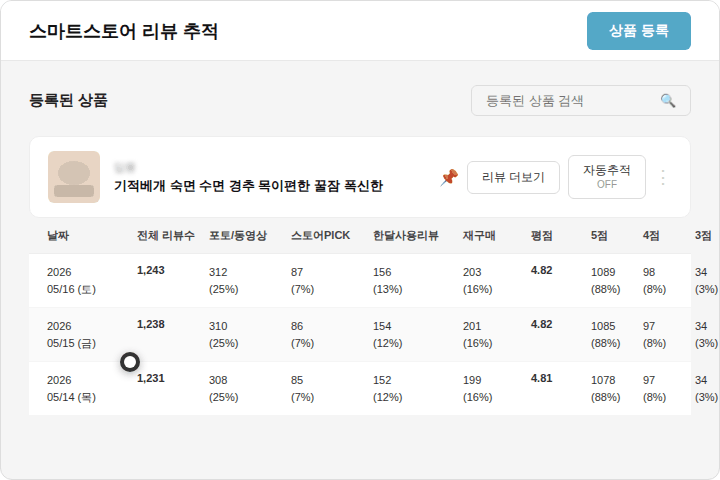Select photo/video value 310

(x=218, y=326)
